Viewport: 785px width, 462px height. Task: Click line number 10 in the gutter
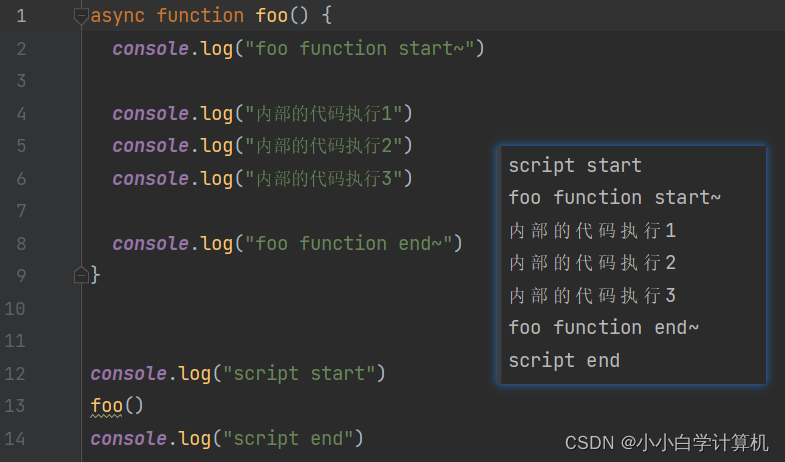coord(15,308)
